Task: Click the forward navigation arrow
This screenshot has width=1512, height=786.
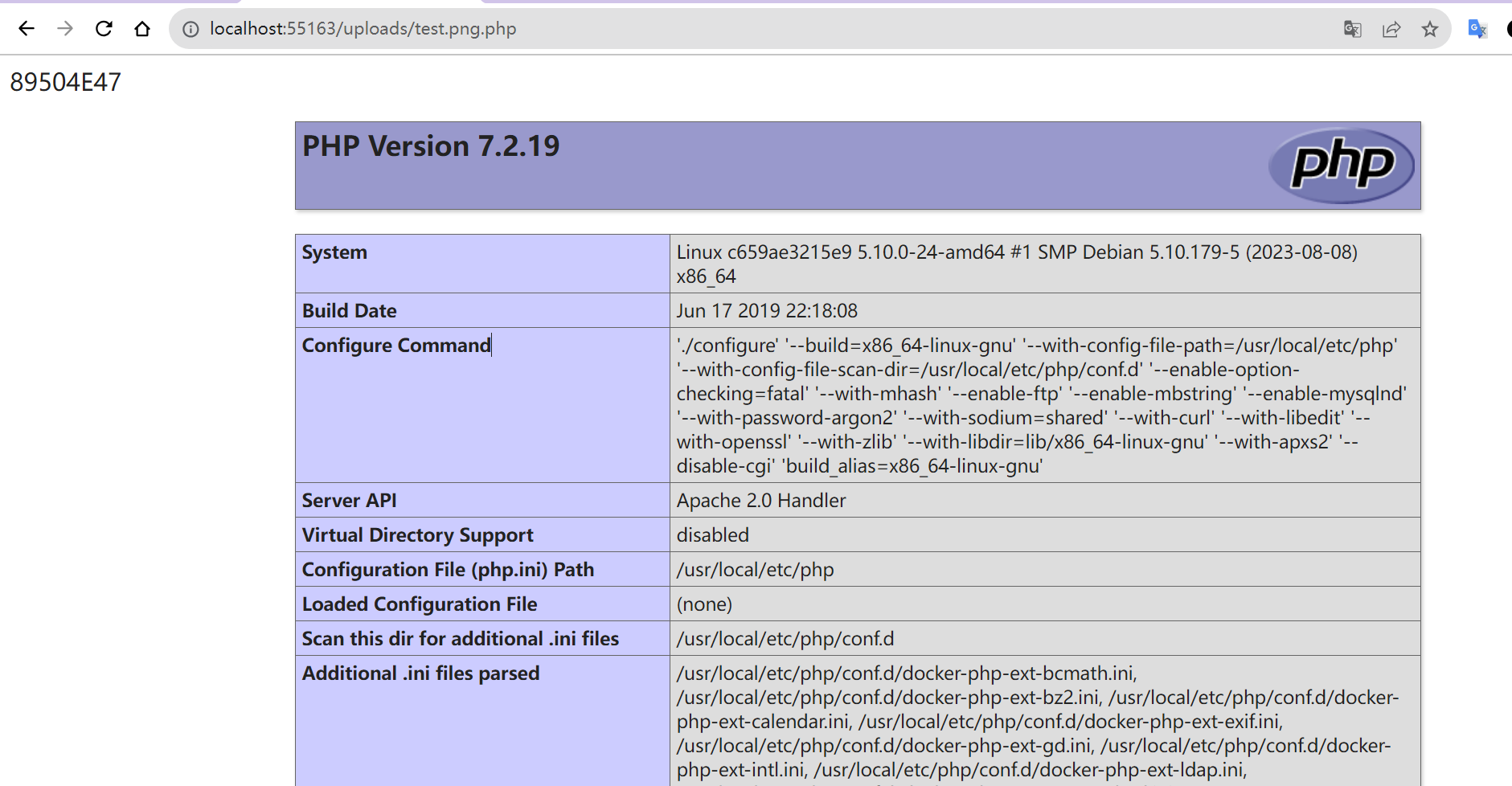Action: pos(65,29)
